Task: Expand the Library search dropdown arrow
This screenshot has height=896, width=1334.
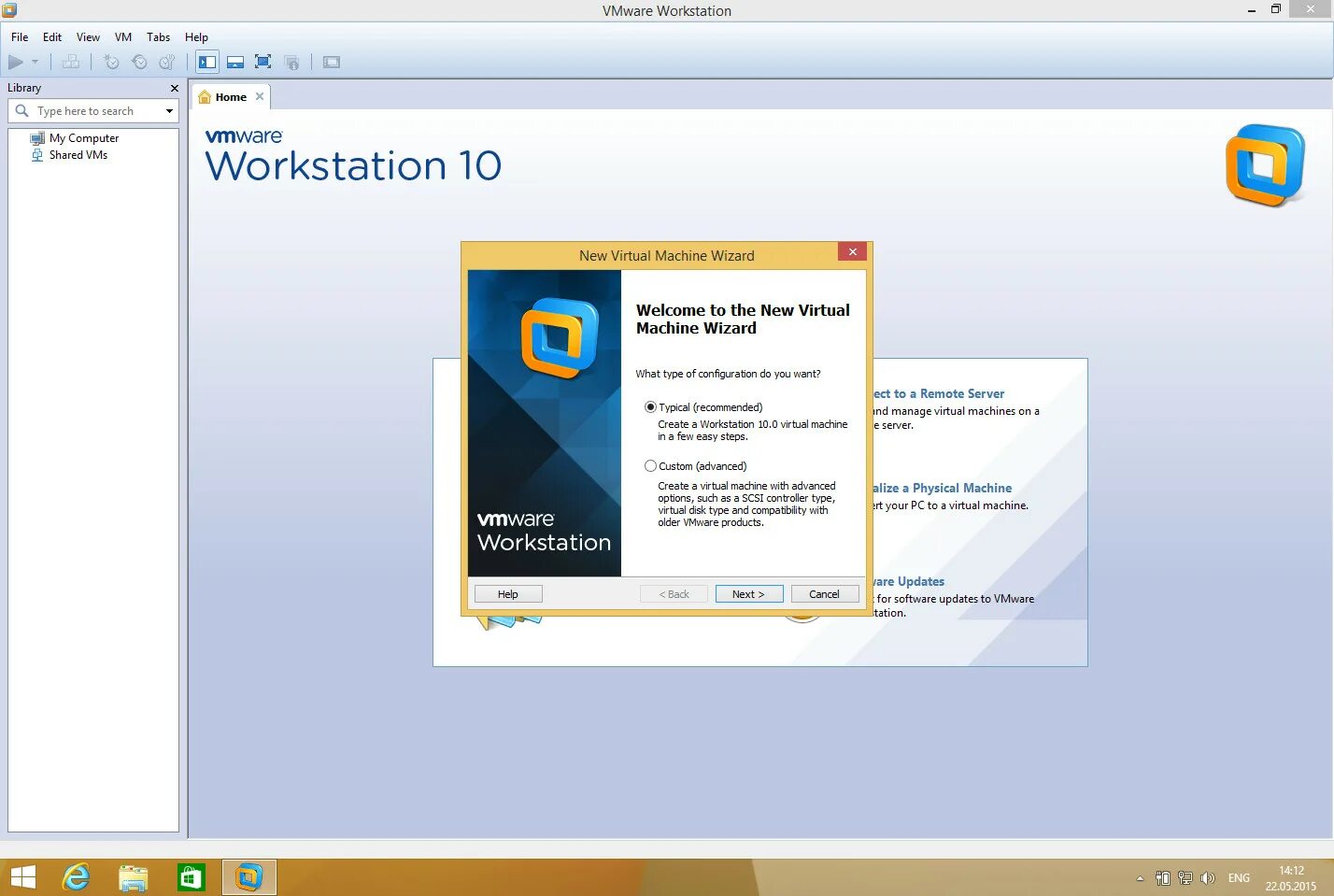Action: click(169, 111)
